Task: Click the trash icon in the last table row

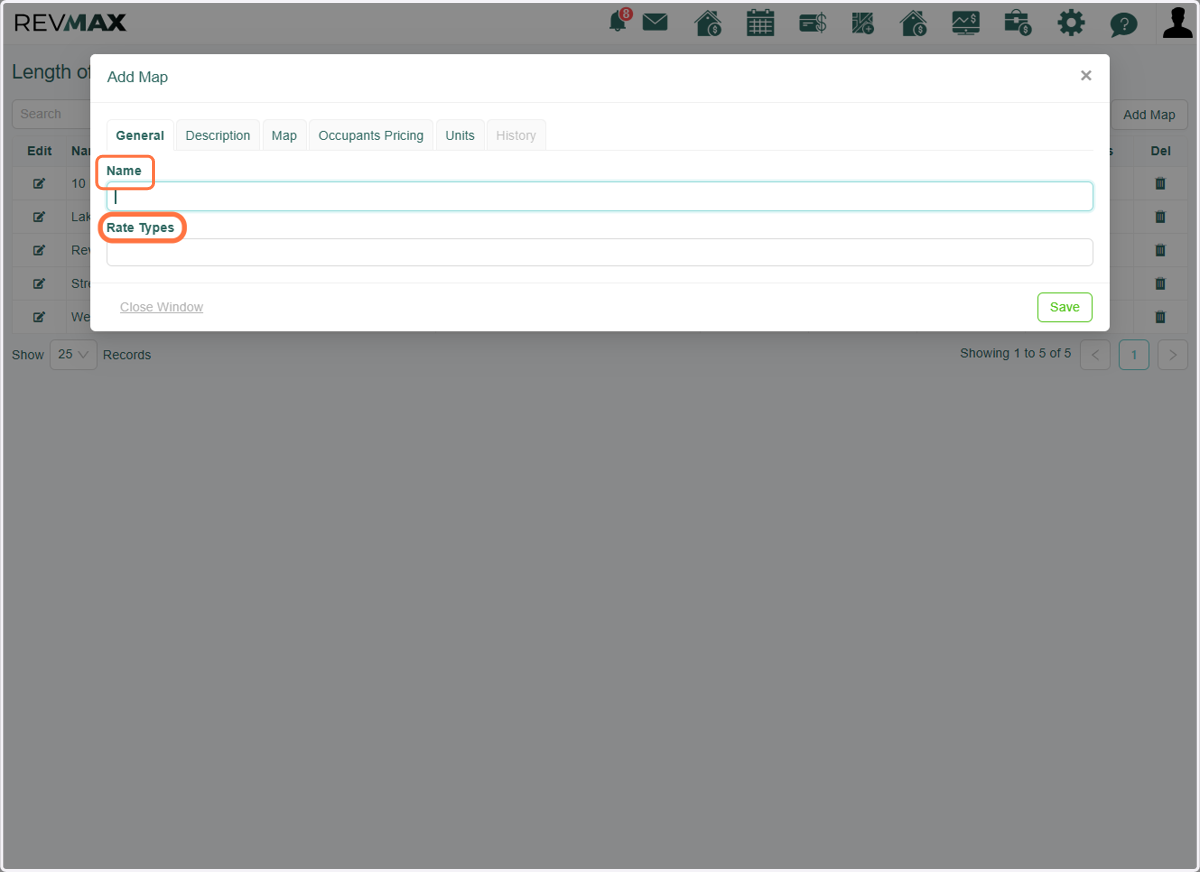Action: 1160,317
